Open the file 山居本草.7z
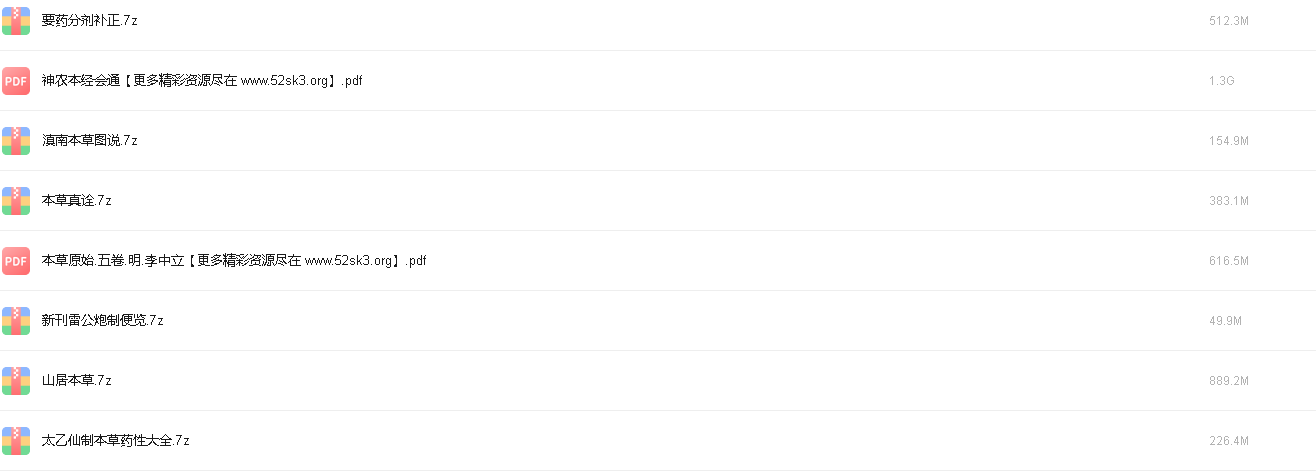This screenshot has width=1316, height=472. coord(77,381)
